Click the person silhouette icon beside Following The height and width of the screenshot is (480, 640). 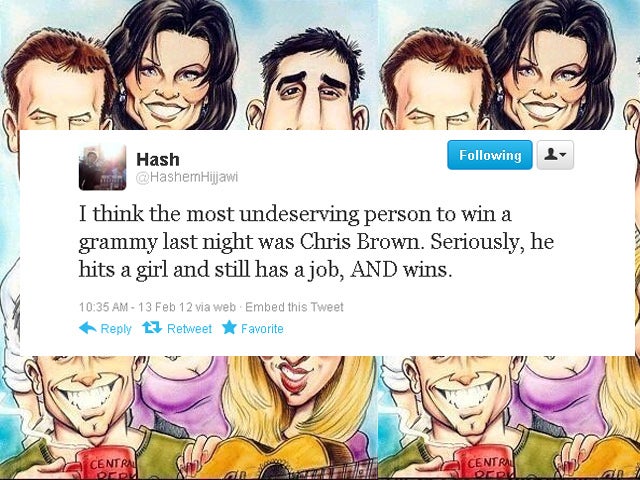coord(551,154)
